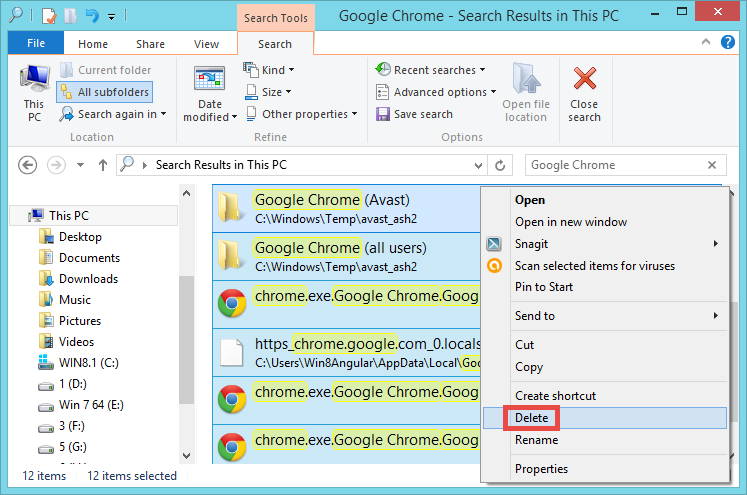
Task: Open Search again in dropdown
Action: click(113, 114)
